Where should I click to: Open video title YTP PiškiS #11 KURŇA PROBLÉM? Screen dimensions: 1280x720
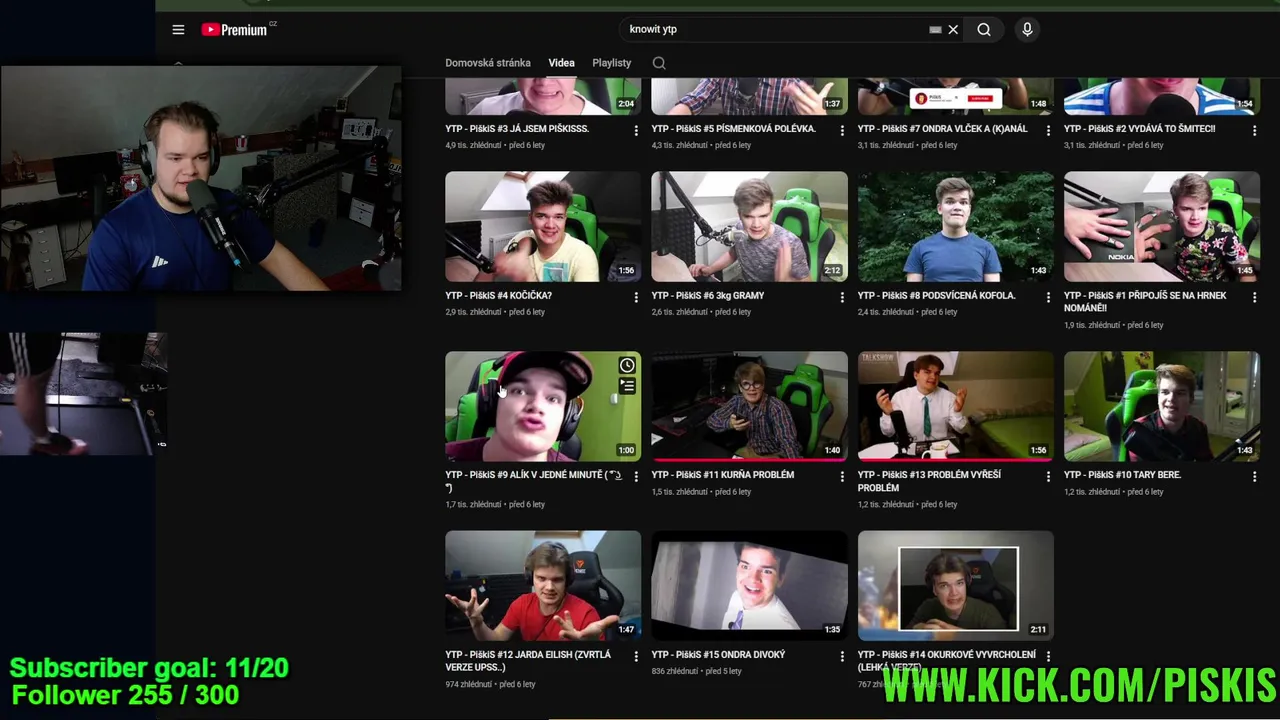click(722, 475)
